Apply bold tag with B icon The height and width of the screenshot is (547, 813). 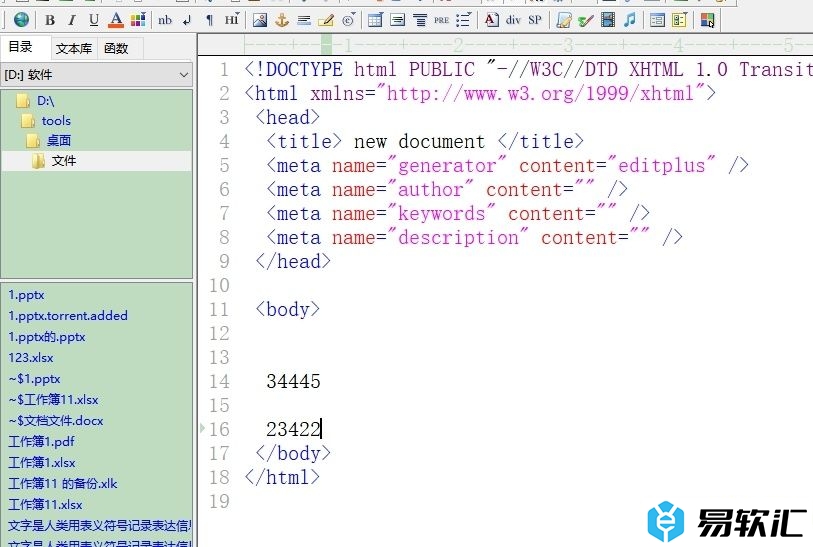(50, 20)
